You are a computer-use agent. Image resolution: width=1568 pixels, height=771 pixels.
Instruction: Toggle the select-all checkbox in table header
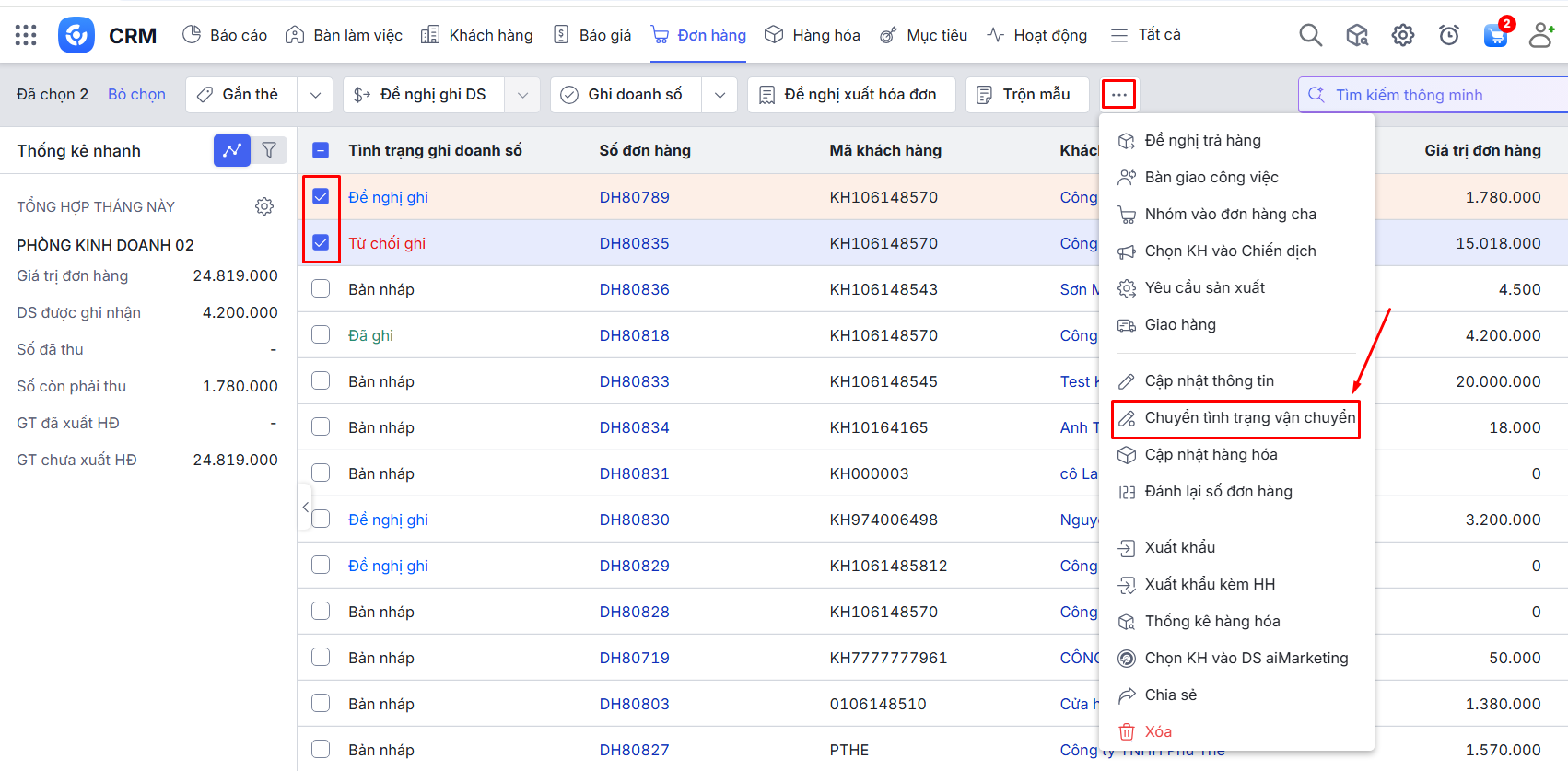321,150
